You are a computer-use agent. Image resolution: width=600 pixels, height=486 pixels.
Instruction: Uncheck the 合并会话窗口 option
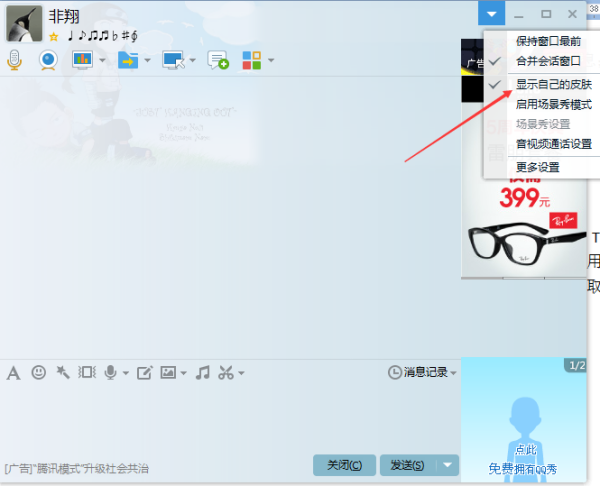(x=547, y=61)
